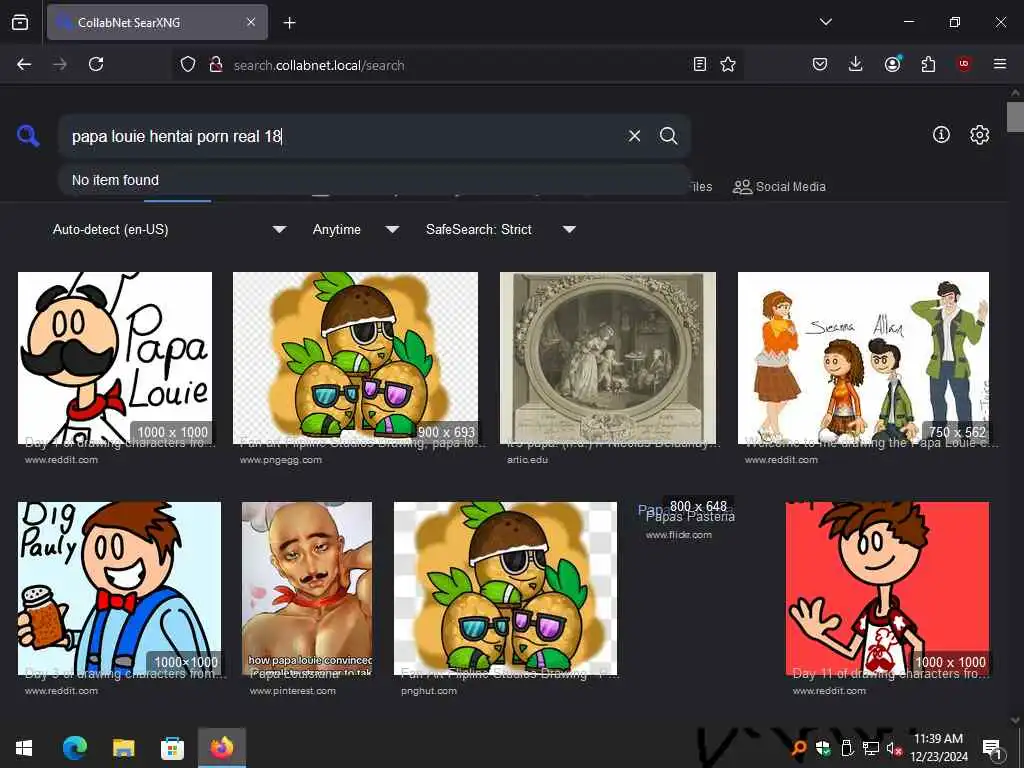Open the tracking protection shield
This screenshot has height=768, width=1024.
pos(188,64)
